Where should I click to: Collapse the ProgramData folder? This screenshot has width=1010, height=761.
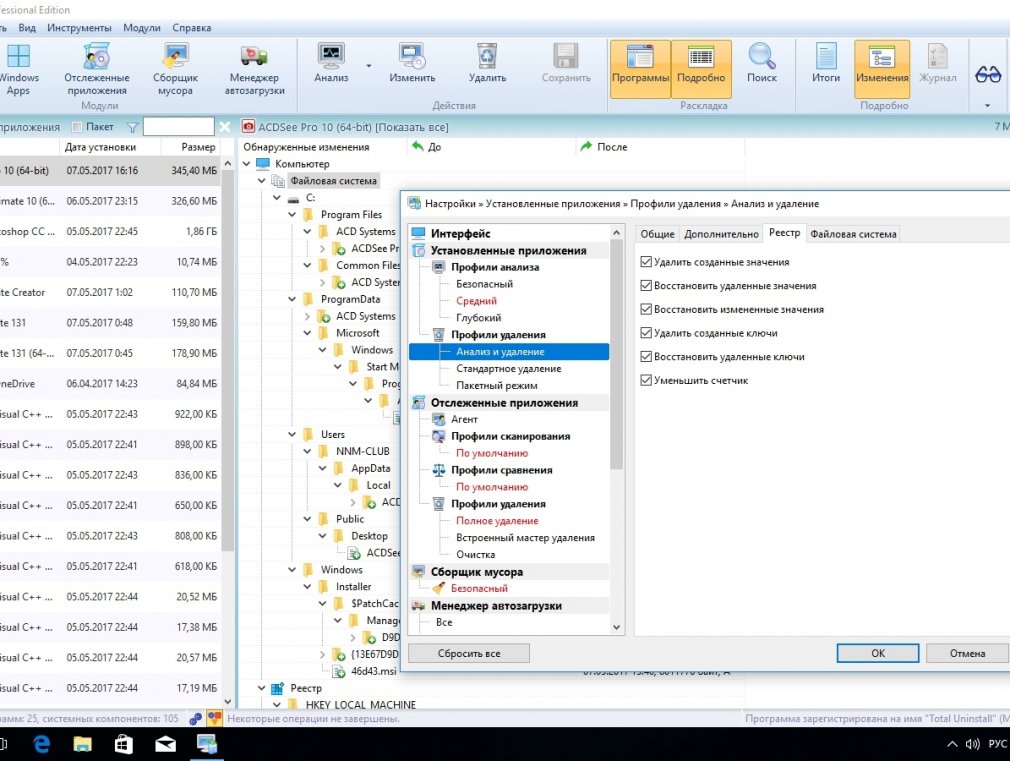click(292, 299)
